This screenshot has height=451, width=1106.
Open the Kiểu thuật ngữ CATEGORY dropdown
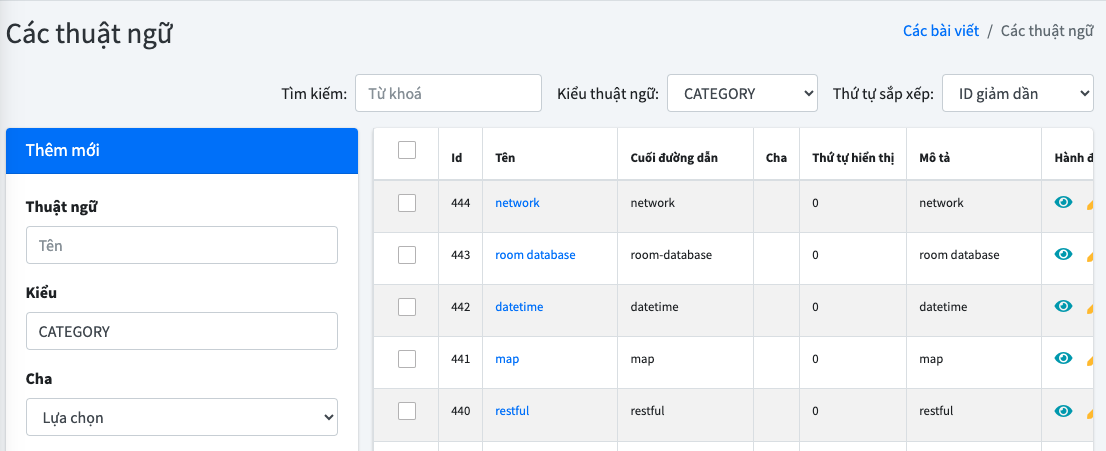(x=742, y=94)
